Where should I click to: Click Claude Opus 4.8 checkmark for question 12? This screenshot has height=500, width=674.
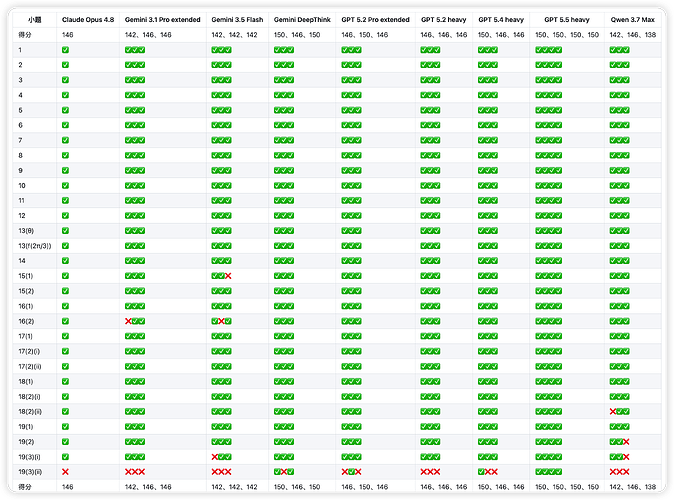click(x=65, y=215)
